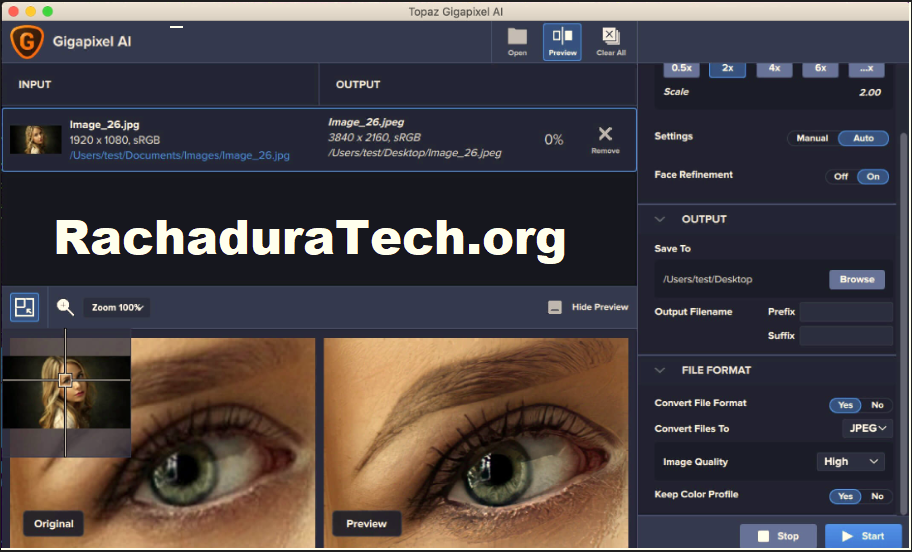Image resolution: width=912 pixels, height=552 pixels.
Task: Click the macOS yellow minimize button
Action: (x=30, y=11)
